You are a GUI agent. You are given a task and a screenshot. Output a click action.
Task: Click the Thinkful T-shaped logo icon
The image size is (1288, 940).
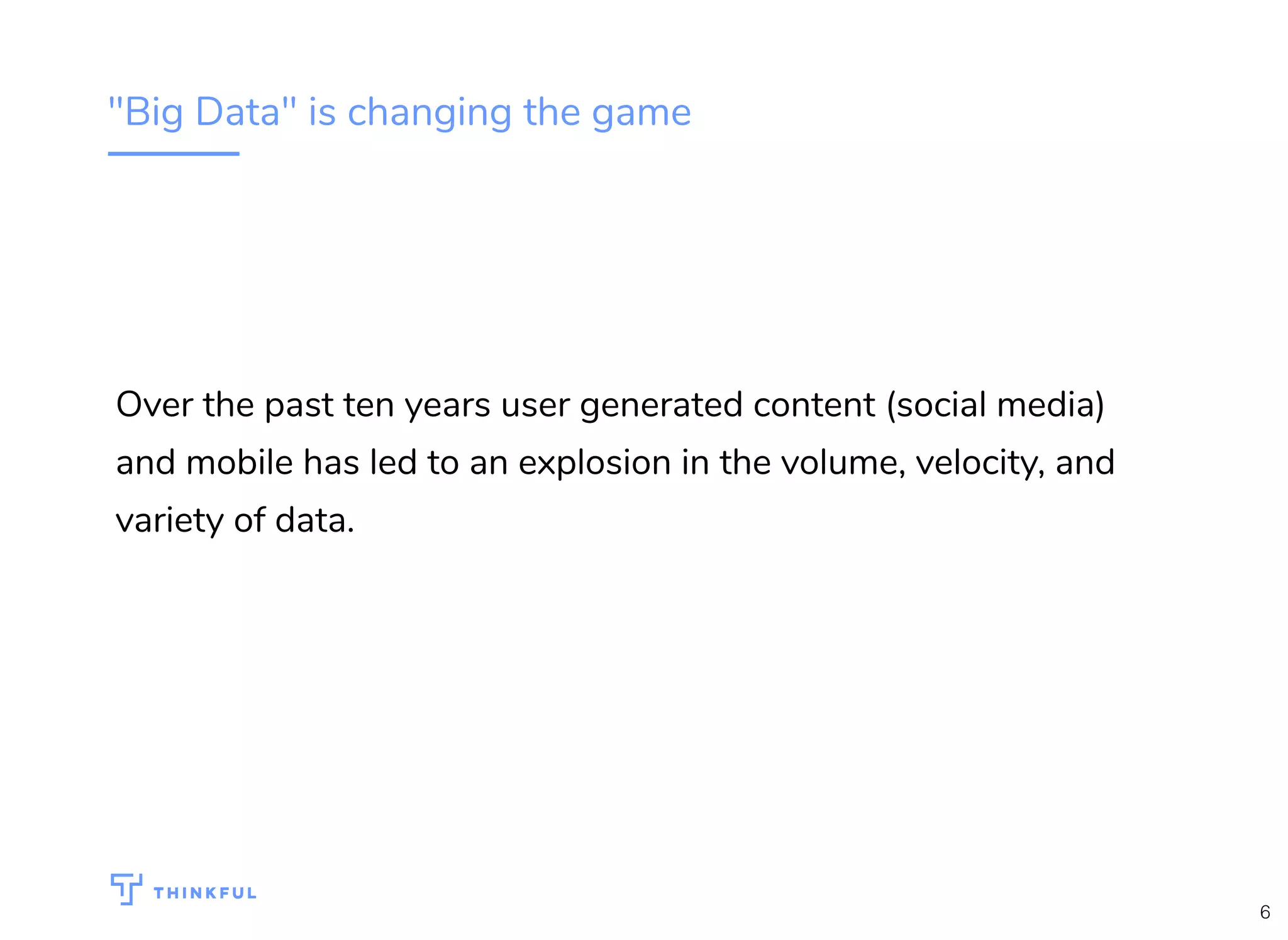pos(126,889)
